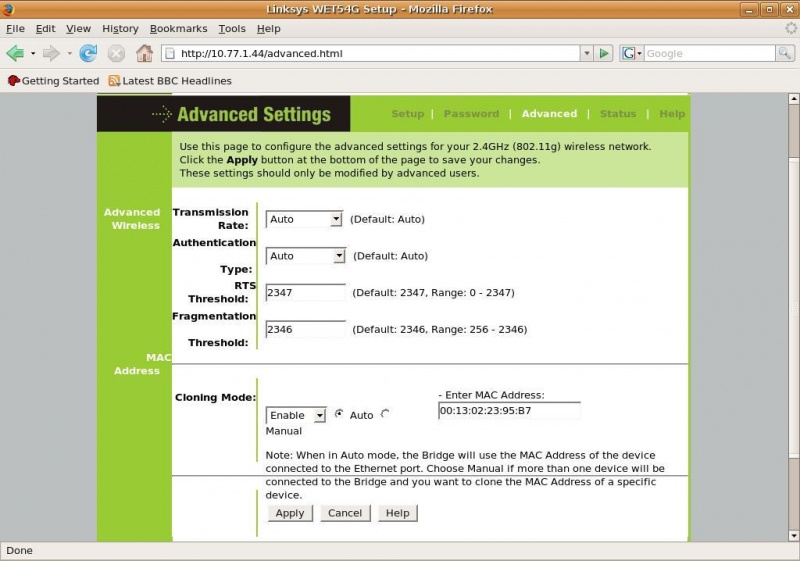The width and height of the screenshot is (800, 561).
Task: Click the Cancel button
Action: pos(344,513)
